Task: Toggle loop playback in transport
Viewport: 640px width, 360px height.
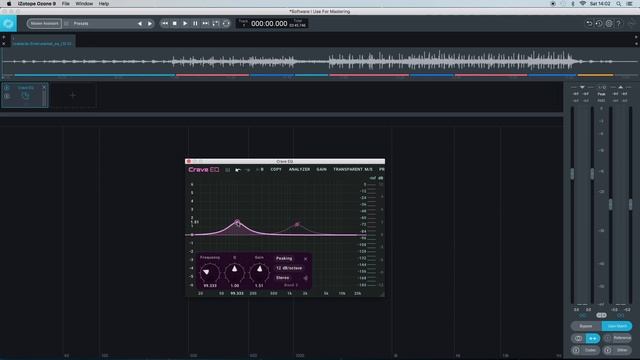Action: 226,24
